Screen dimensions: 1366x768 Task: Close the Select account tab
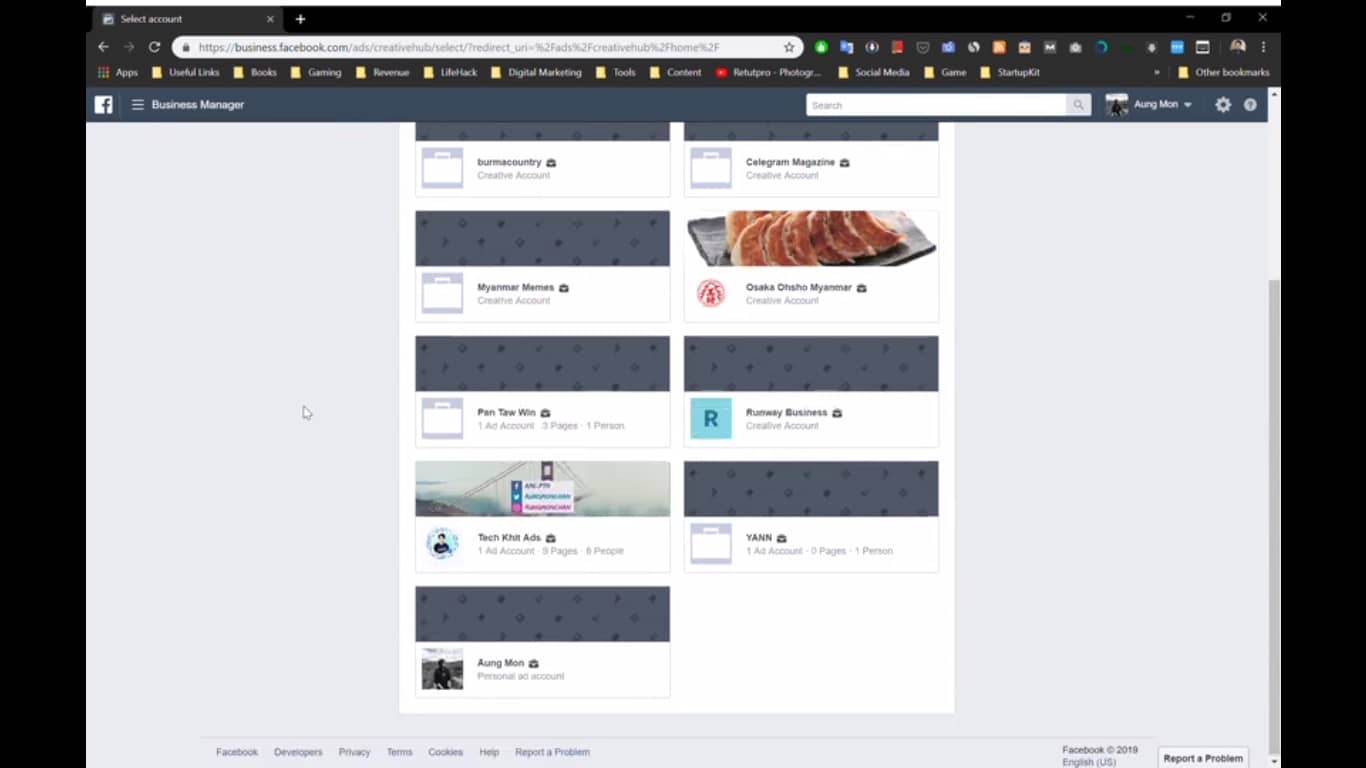click(x=270, y=19)
